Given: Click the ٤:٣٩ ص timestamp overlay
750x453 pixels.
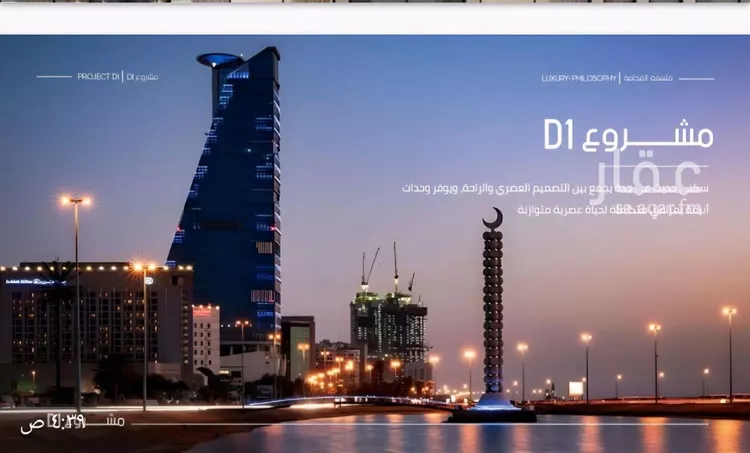Looking at the screenshot, I should click(x=53, y=424).
